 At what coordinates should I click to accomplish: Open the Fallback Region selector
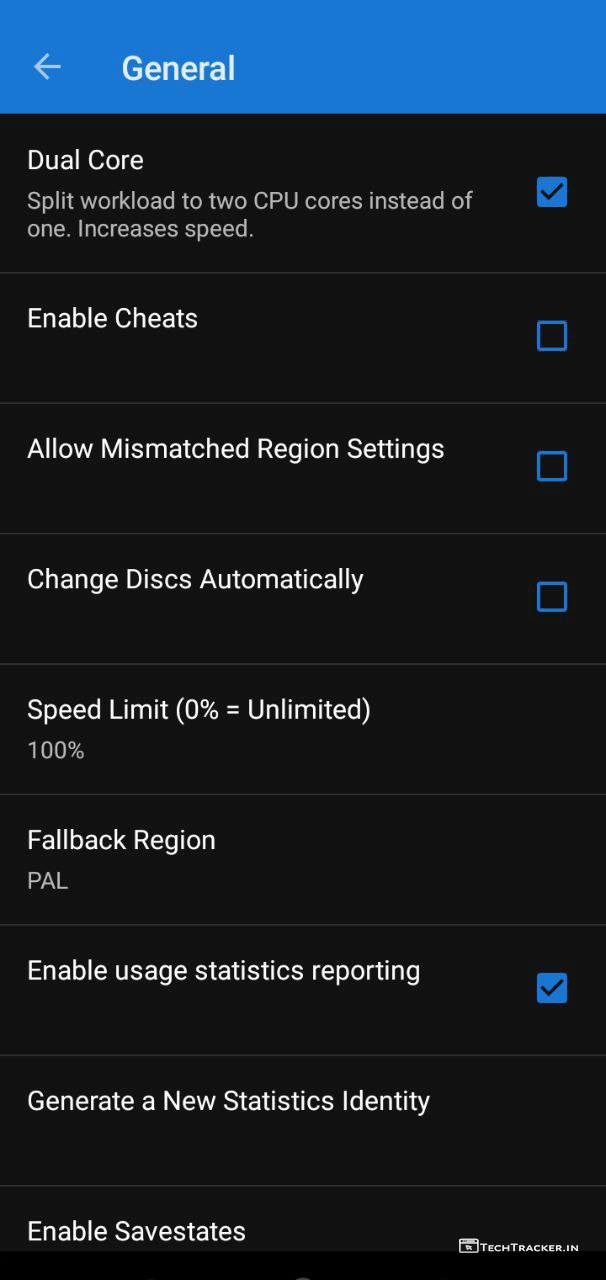pyautogui.click(x=121, y=840)
